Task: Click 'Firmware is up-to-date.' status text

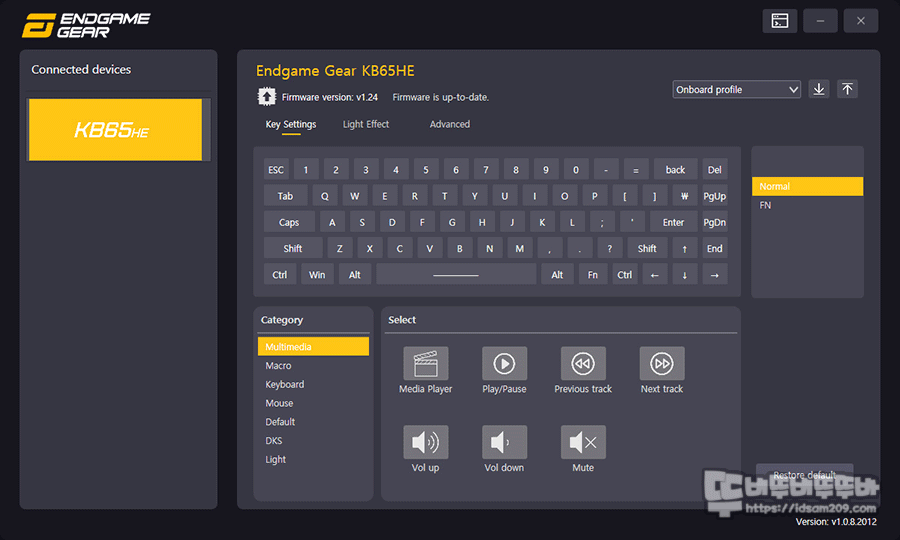Action: [440, 97]
